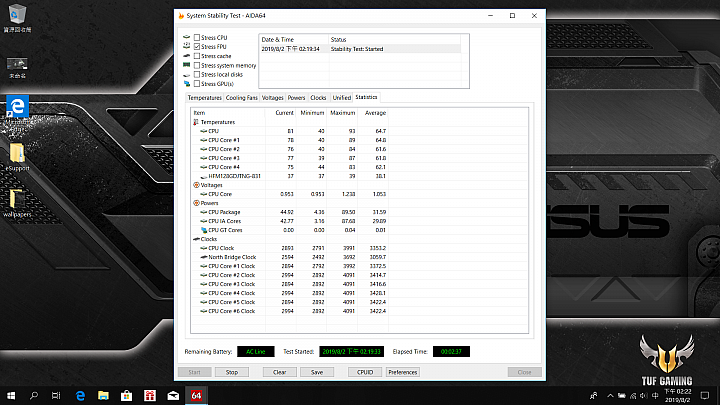Enable the Stress system memory checkbox
720x405 pixels.
coord(197,65)
